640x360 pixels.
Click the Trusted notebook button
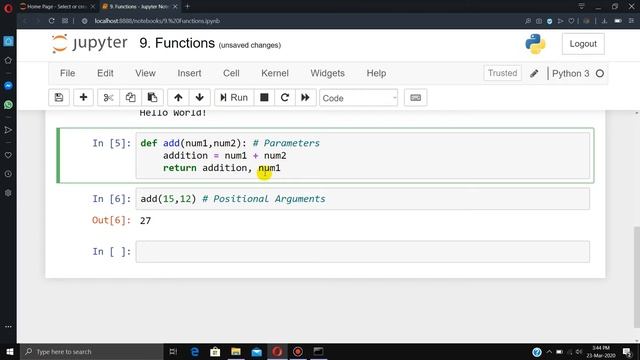(x=502, y=73)
